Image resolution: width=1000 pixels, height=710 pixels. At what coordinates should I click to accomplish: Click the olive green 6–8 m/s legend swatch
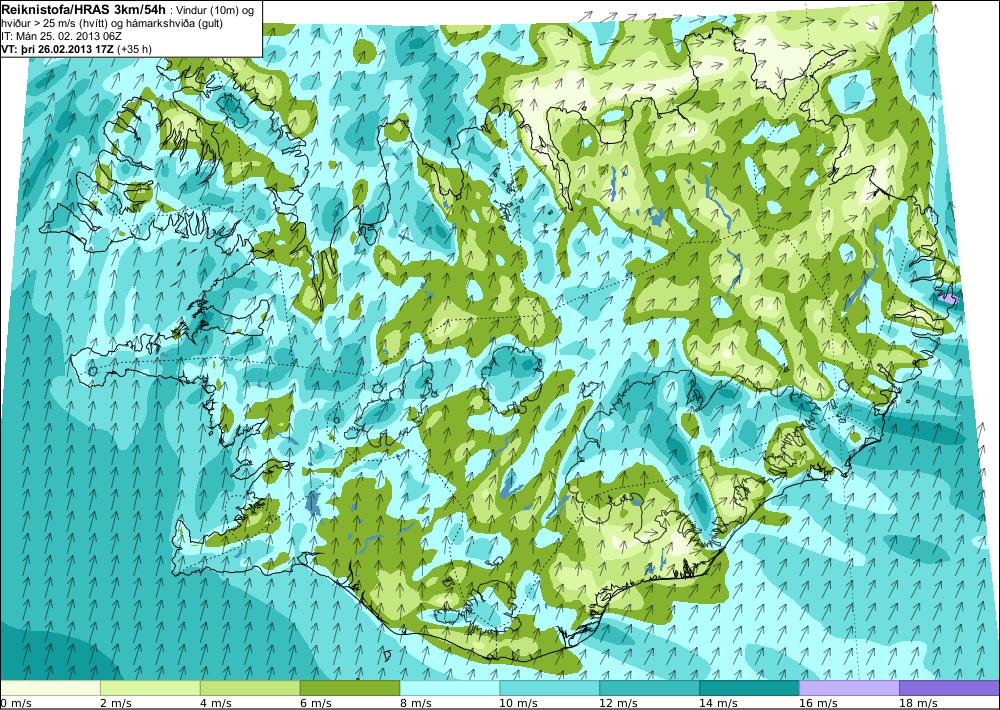(x=349, y=688)
